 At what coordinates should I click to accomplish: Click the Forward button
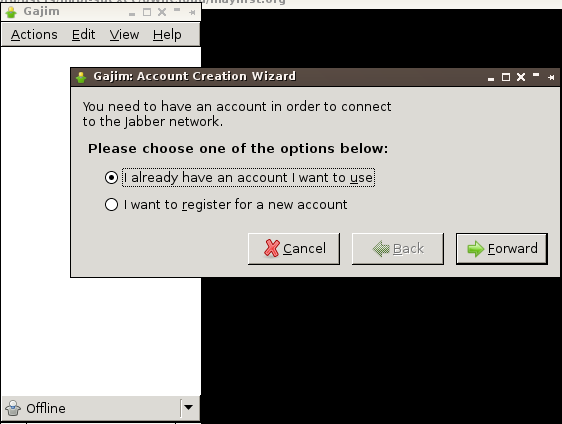click(502, 249)
